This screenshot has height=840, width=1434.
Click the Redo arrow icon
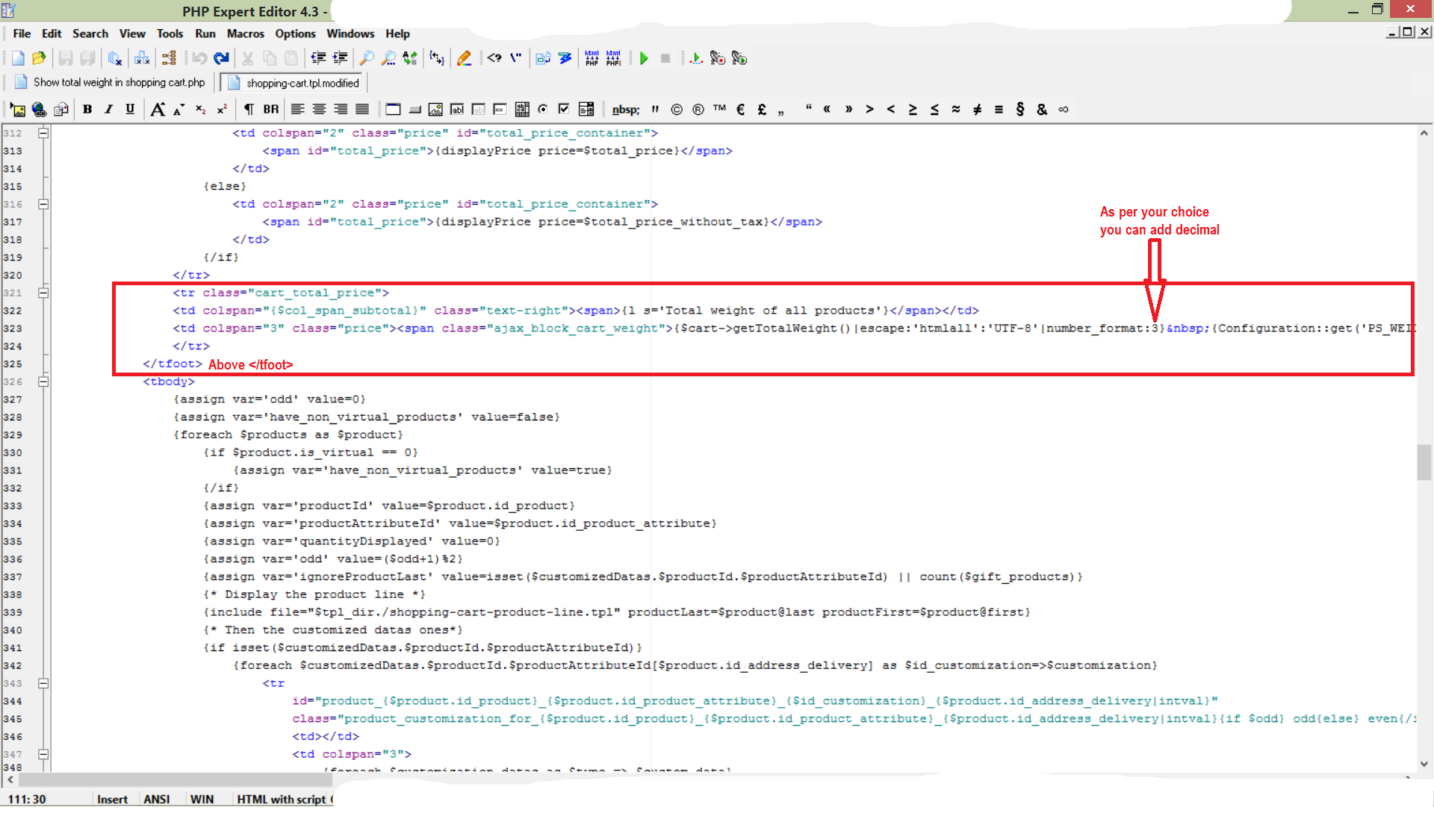[221, 58]
